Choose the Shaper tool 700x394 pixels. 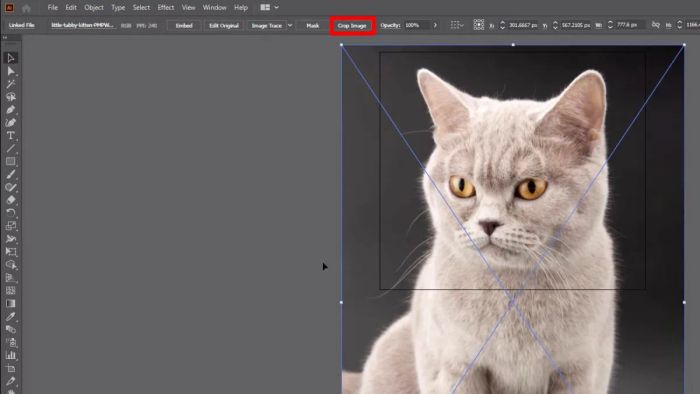(x=11, y=187)
